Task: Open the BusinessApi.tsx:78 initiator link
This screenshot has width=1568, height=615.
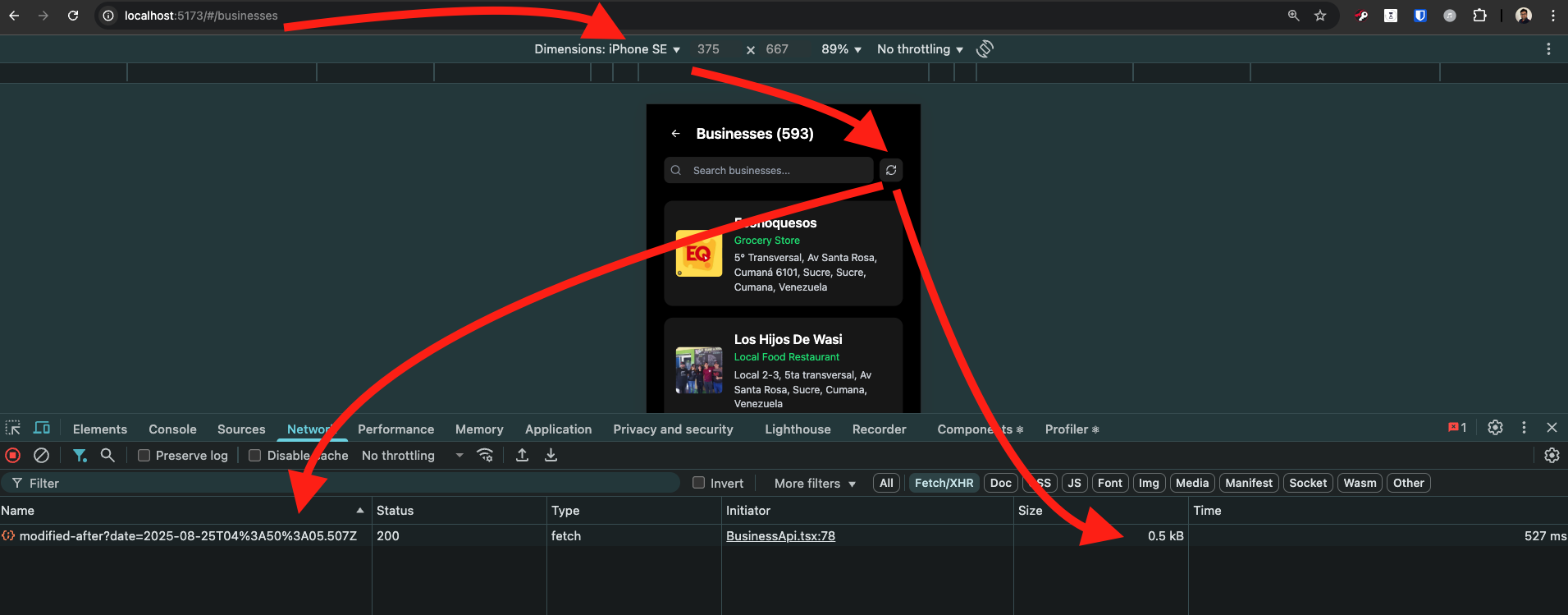Action: pyautogui.click(x=780, y=536)
